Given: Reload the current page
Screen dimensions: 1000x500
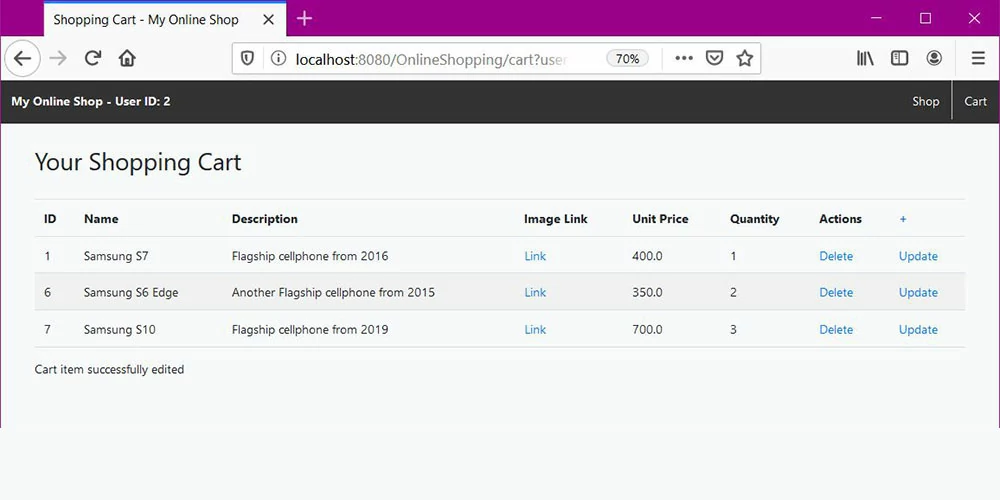Looking at the screenshot, I should point(93,59).
